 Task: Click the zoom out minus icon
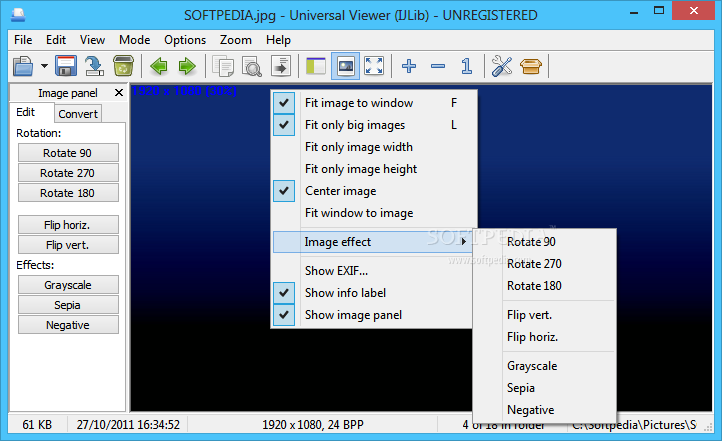[x=438, y=66]
